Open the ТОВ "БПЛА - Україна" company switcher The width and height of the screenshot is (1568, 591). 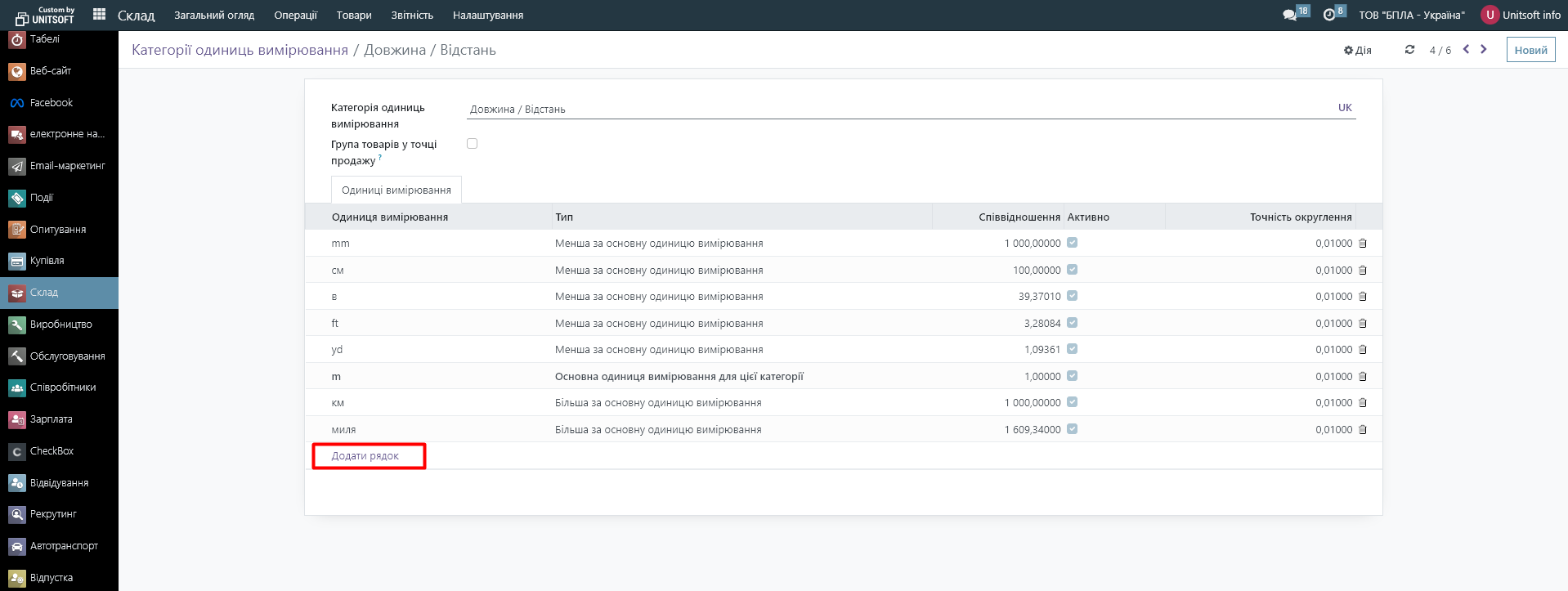pyautogui.click(x=1411, y=15)
